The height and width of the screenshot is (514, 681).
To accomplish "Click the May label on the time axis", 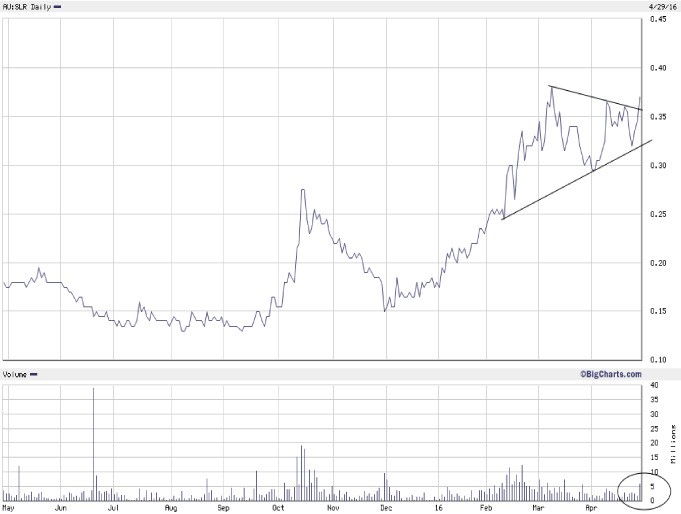I will (10, 507).
